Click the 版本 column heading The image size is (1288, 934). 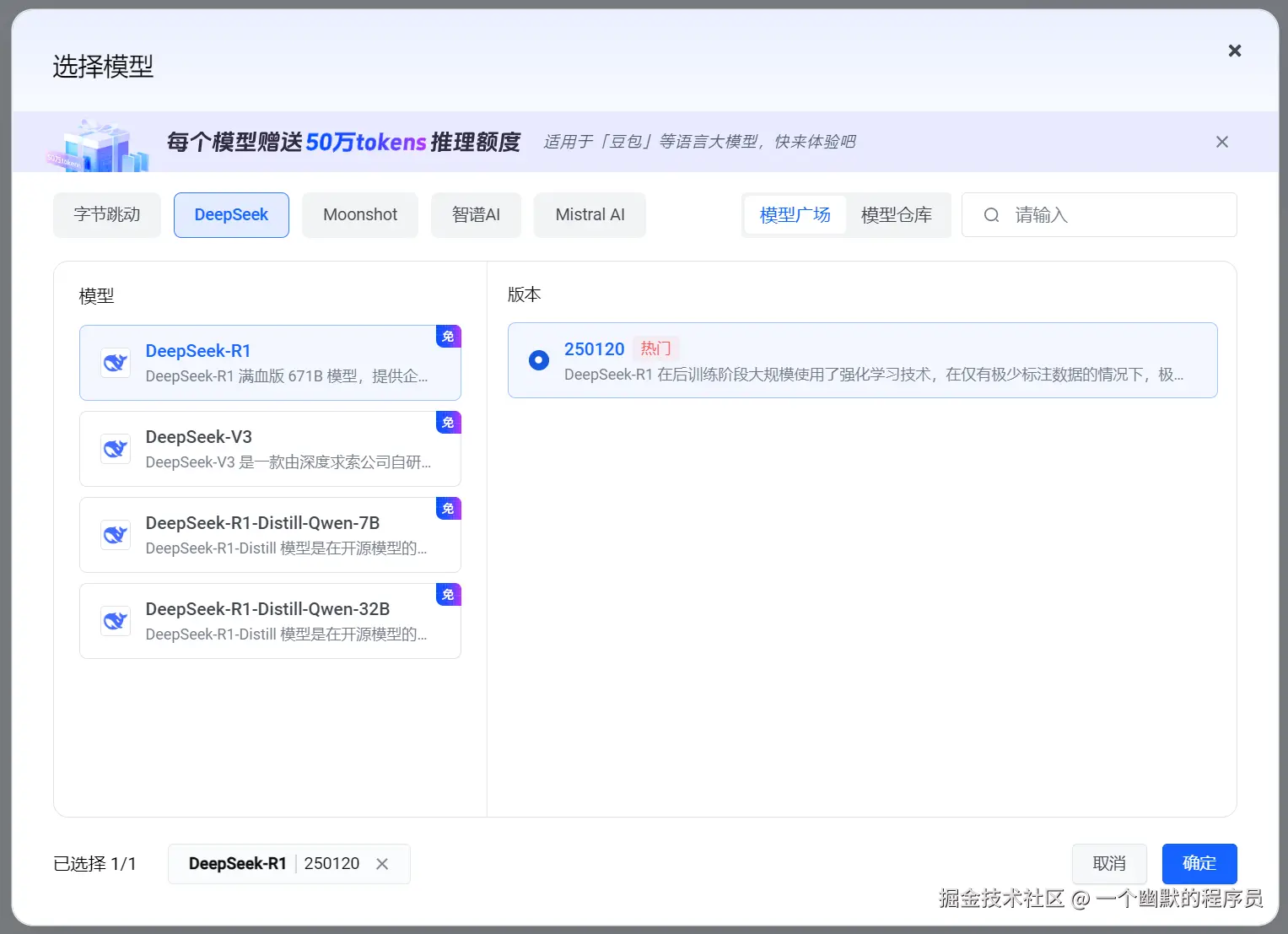[x=524, y=294]
